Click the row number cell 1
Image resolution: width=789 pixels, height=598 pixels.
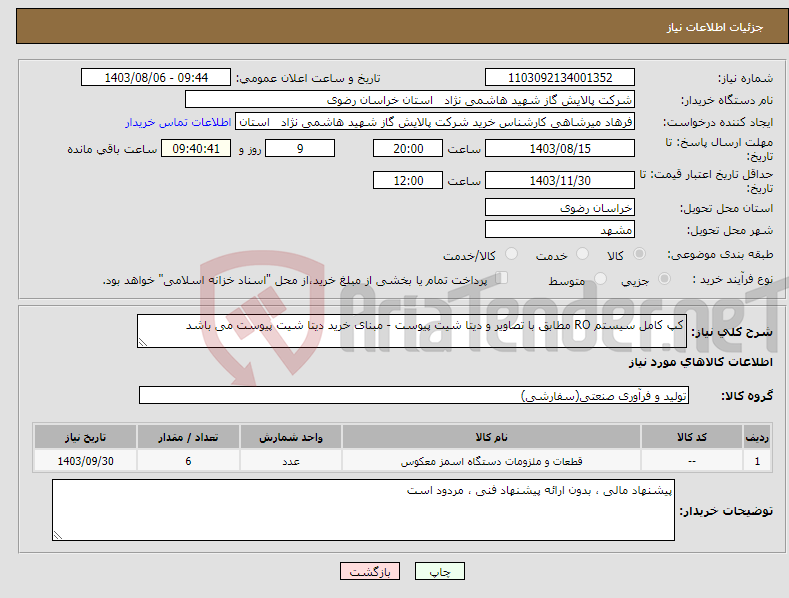[x=757, y=461]
